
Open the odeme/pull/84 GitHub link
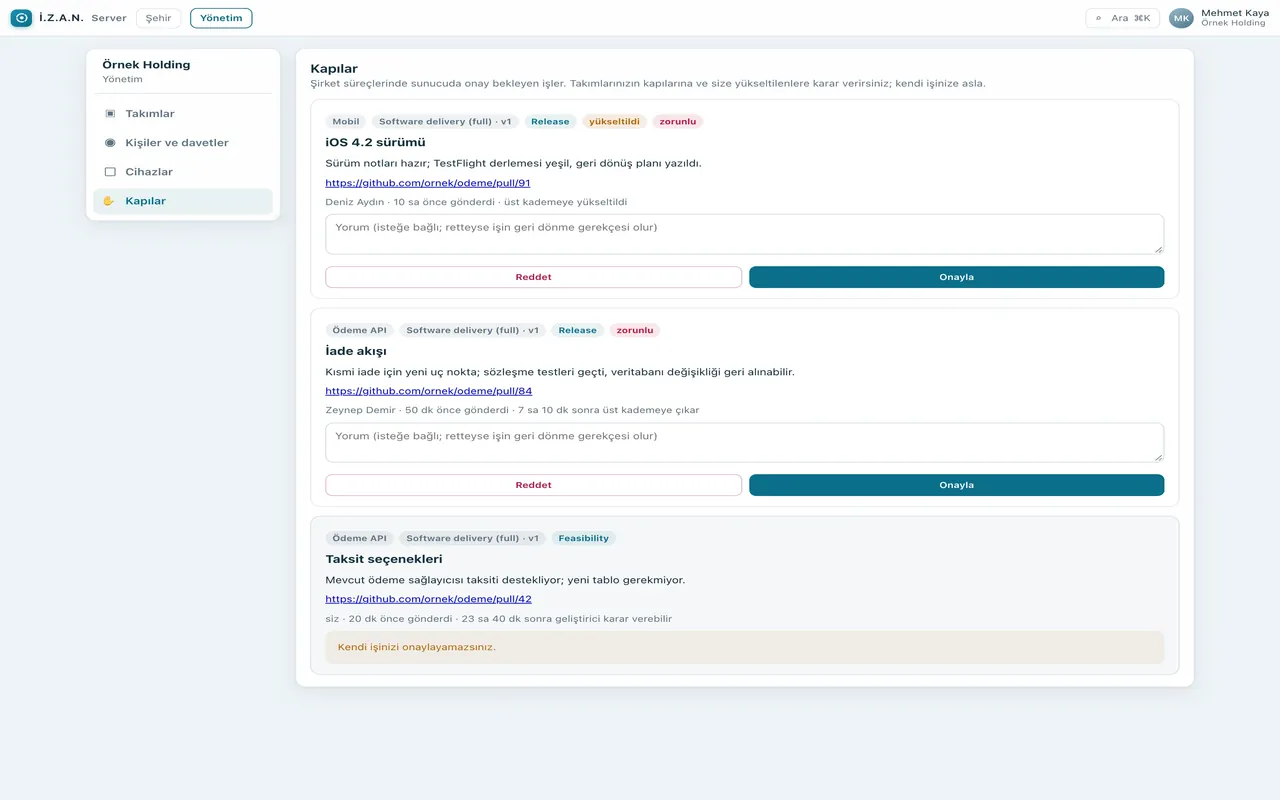[x=429, y=391]
